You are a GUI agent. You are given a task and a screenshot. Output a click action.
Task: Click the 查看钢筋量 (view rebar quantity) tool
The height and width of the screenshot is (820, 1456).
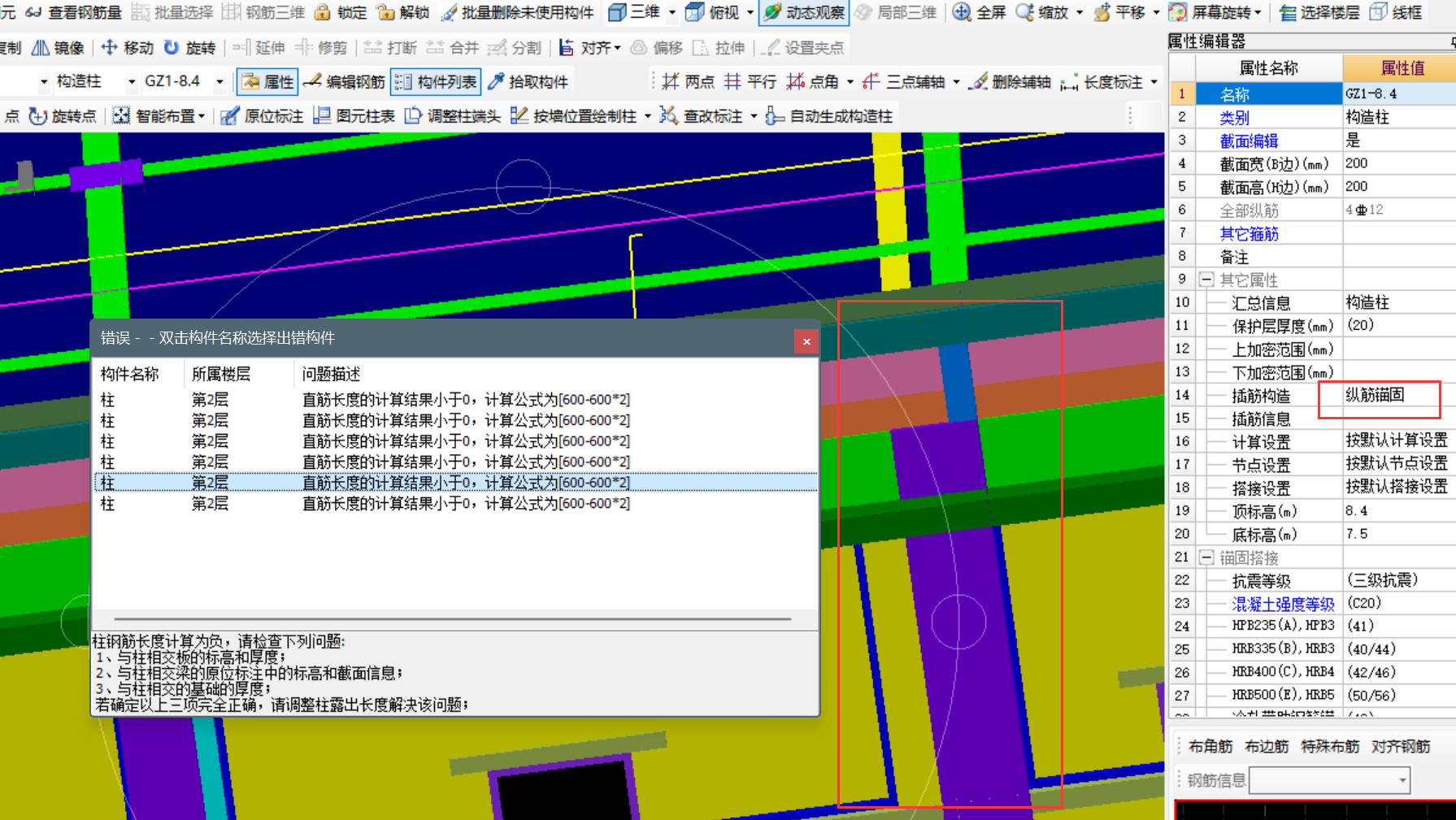pyautogui.click(x=73, y=12)
